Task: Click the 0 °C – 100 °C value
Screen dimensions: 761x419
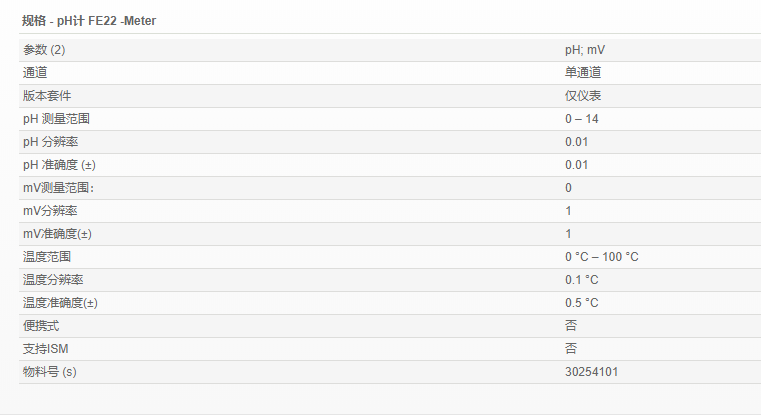Action: pyautogui.click(x=602, y=257)
